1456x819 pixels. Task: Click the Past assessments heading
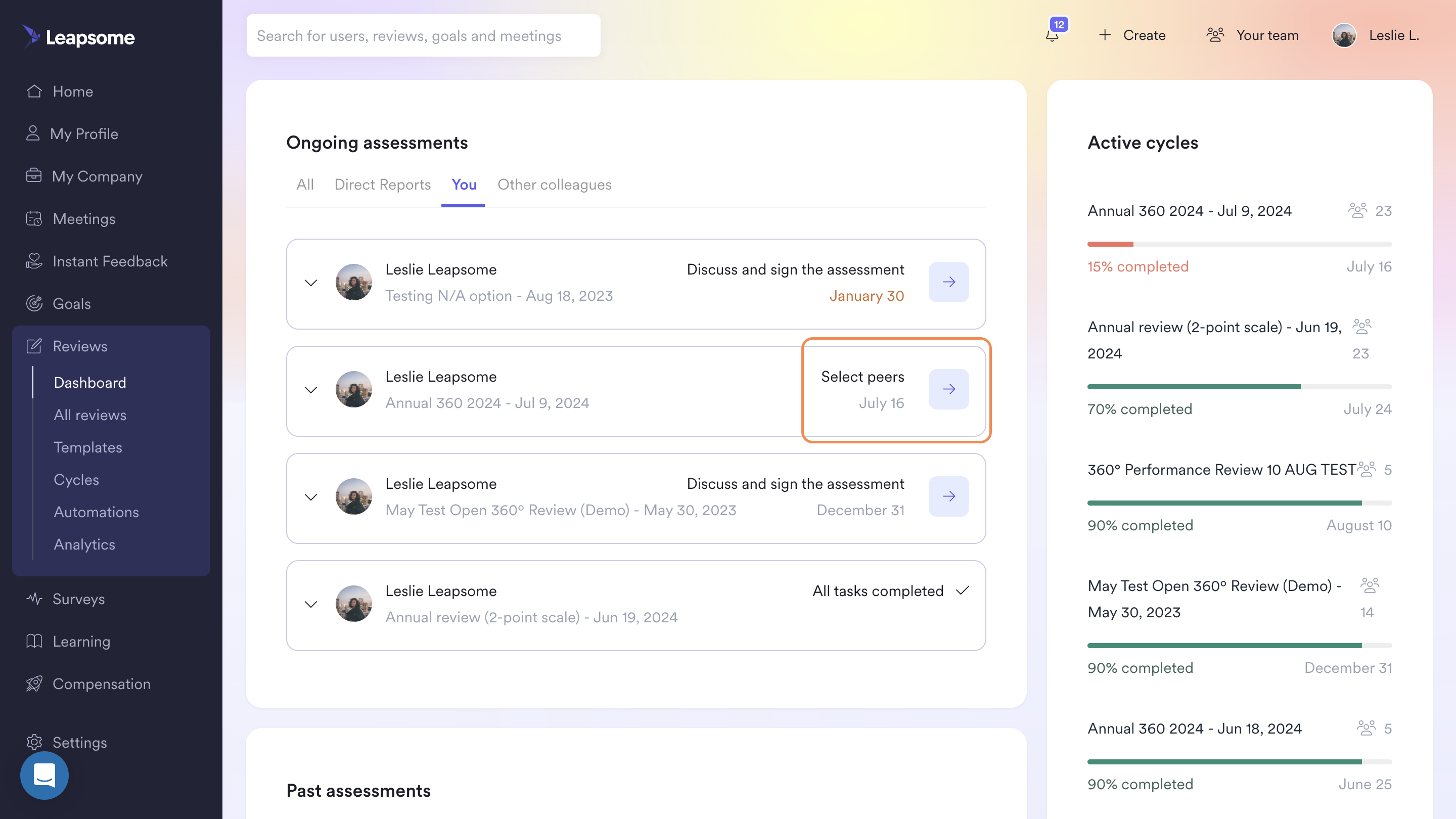tap(358, 790)
